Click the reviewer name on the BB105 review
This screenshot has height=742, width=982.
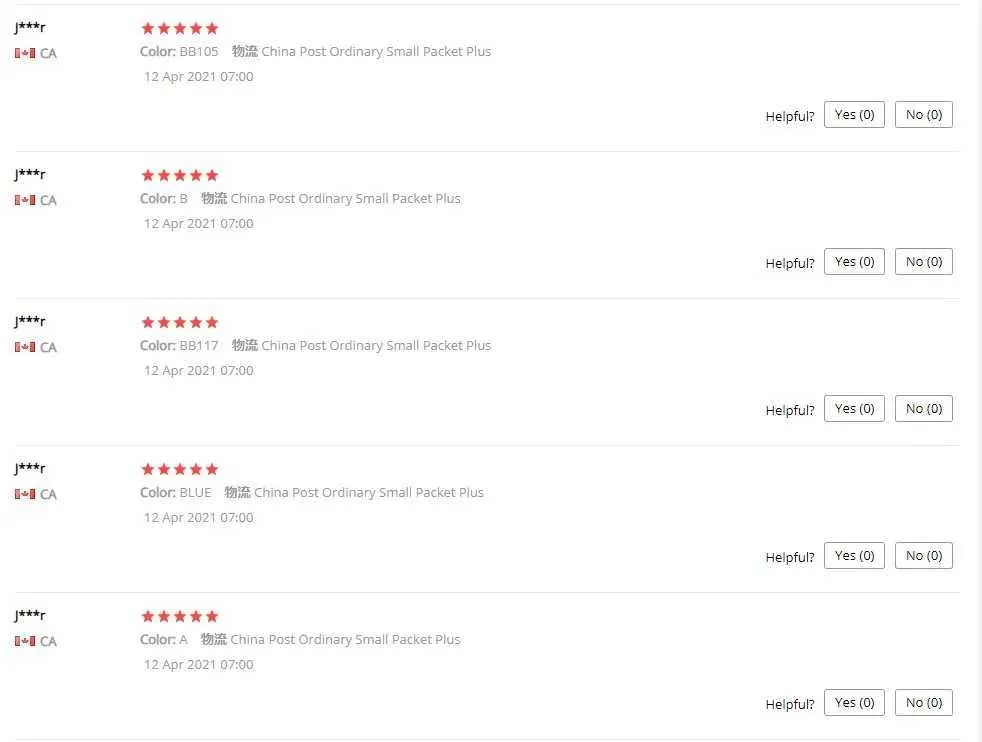coord(30,28)
